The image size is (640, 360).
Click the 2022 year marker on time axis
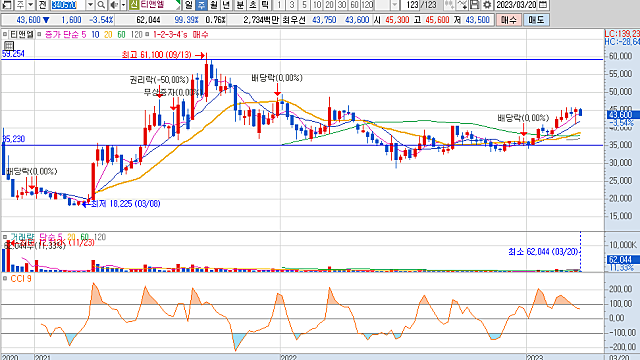288,357
